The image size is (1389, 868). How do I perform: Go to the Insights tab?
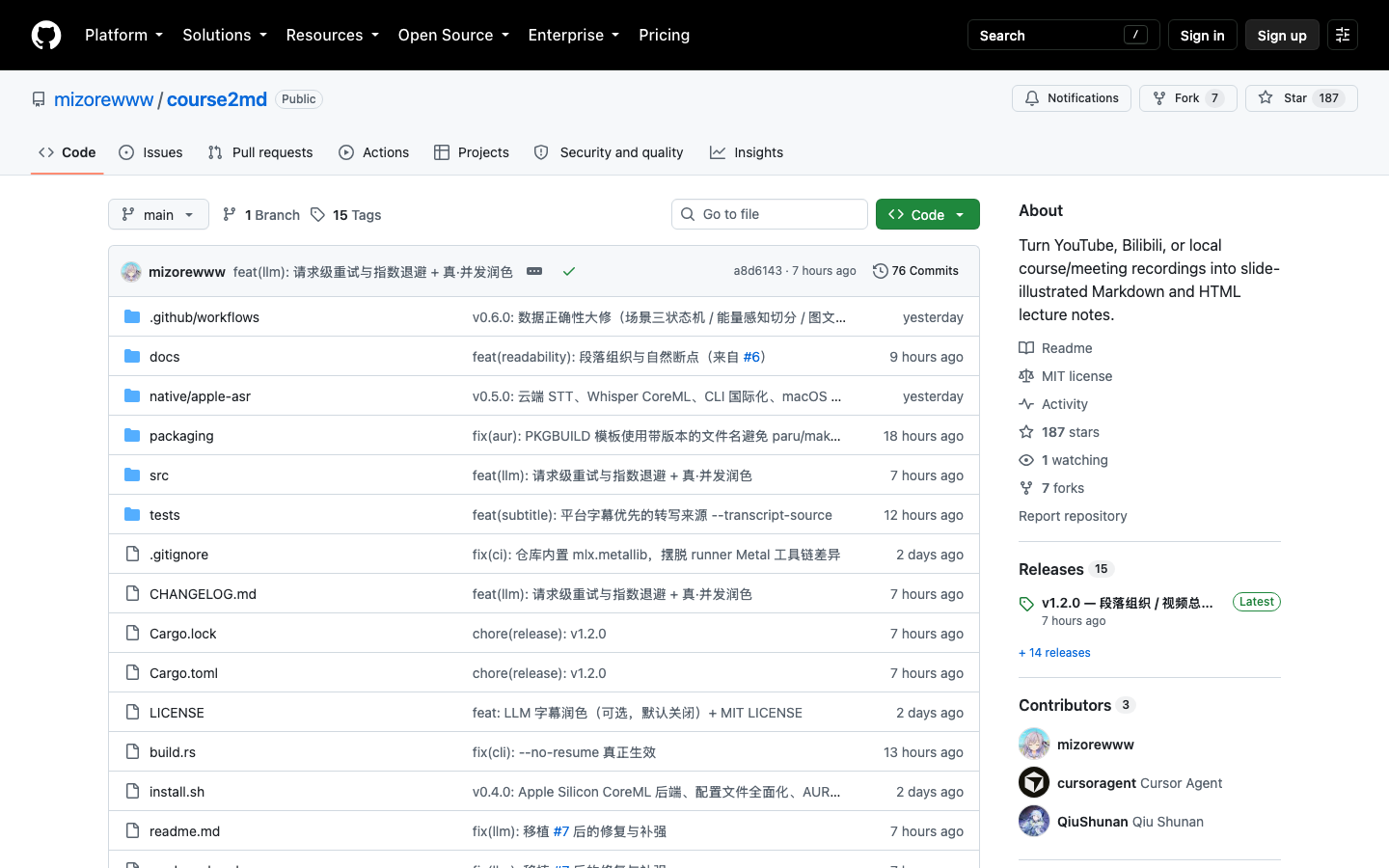click(x=747, y=152)
